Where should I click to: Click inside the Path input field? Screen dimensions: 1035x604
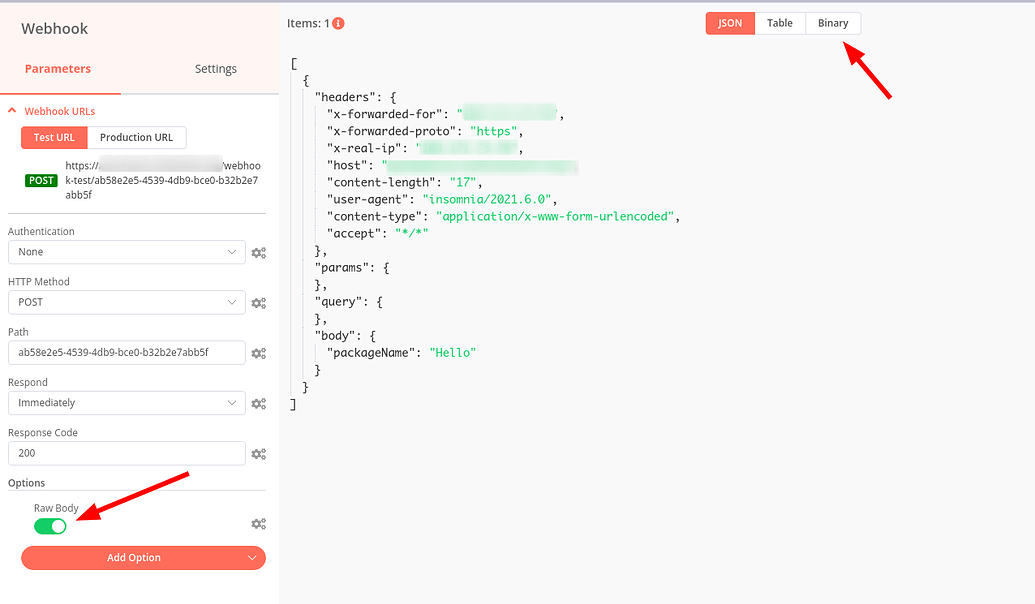pos(126,353)
